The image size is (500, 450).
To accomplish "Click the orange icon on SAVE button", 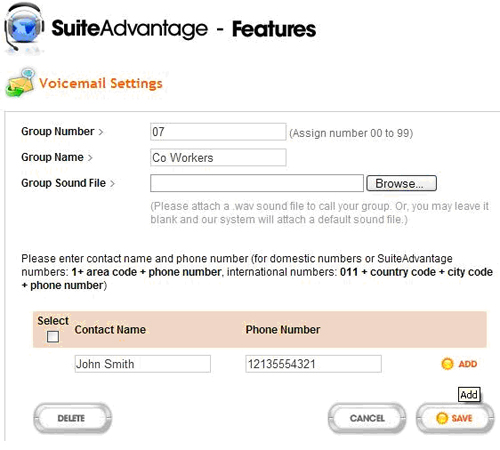I will pyautogui.click(x=442, y=418).
